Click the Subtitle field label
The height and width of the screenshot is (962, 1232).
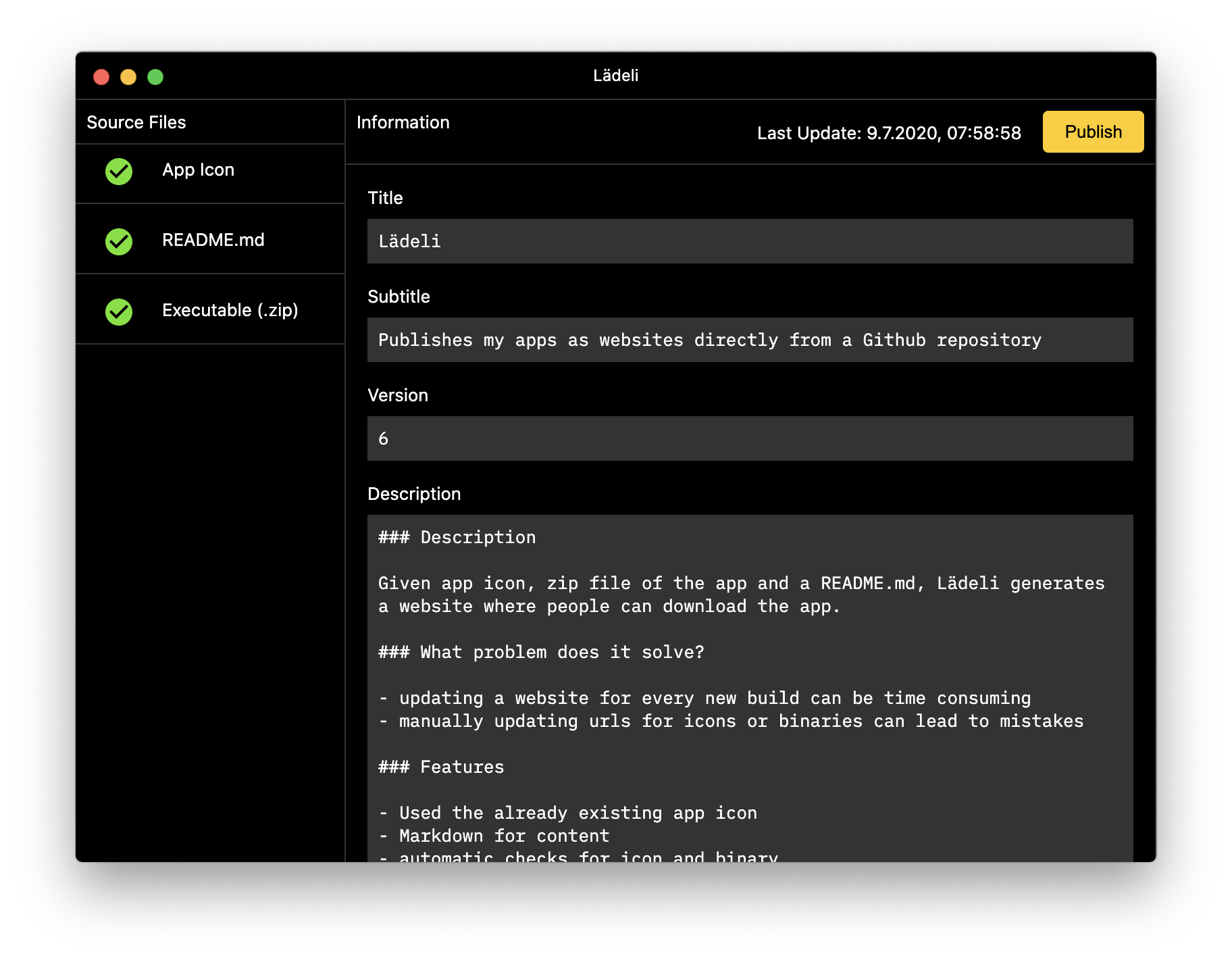point(399,297)
